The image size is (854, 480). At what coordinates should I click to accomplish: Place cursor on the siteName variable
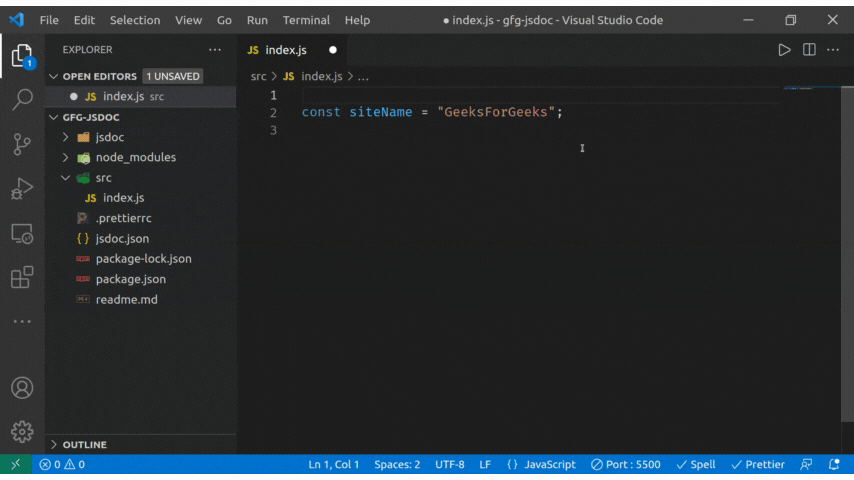pyautogui.click(x=381, y=112)
